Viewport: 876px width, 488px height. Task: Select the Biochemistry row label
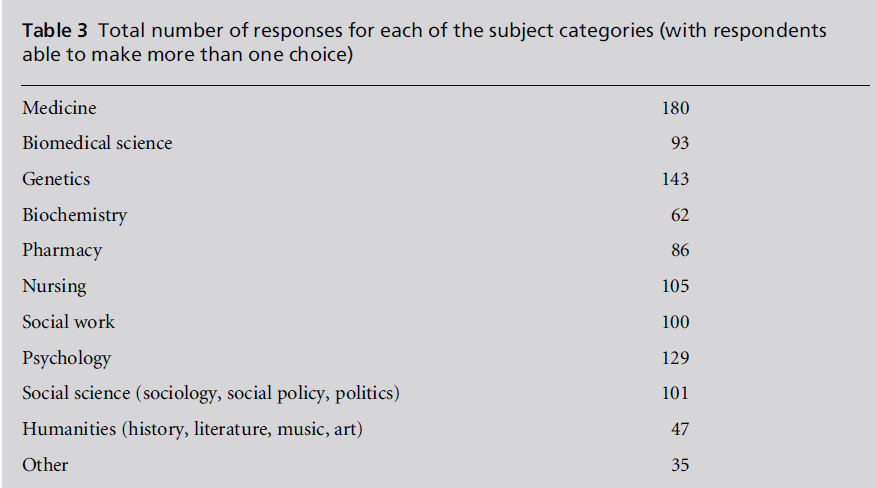75,215
